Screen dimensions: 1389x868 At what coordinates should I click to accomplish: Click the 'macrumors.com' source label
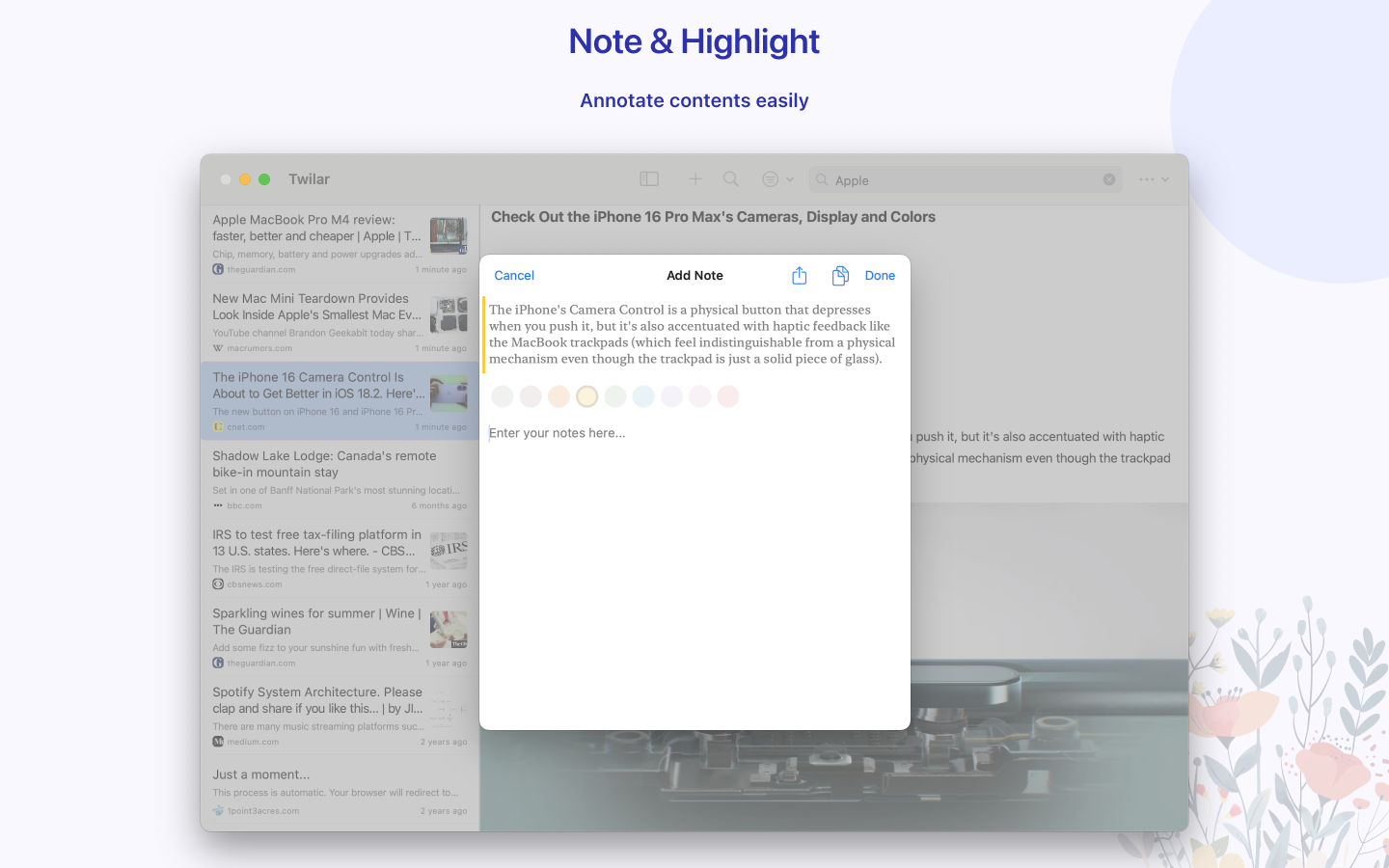259,348
